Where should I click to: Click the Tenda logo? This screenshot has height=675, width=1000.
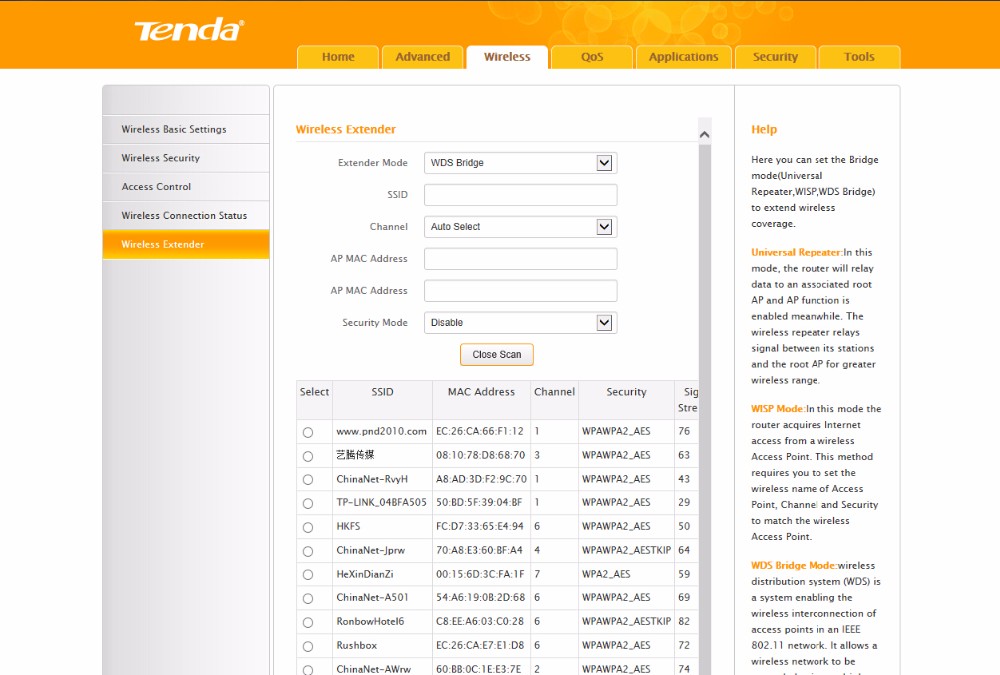(188, 30)
